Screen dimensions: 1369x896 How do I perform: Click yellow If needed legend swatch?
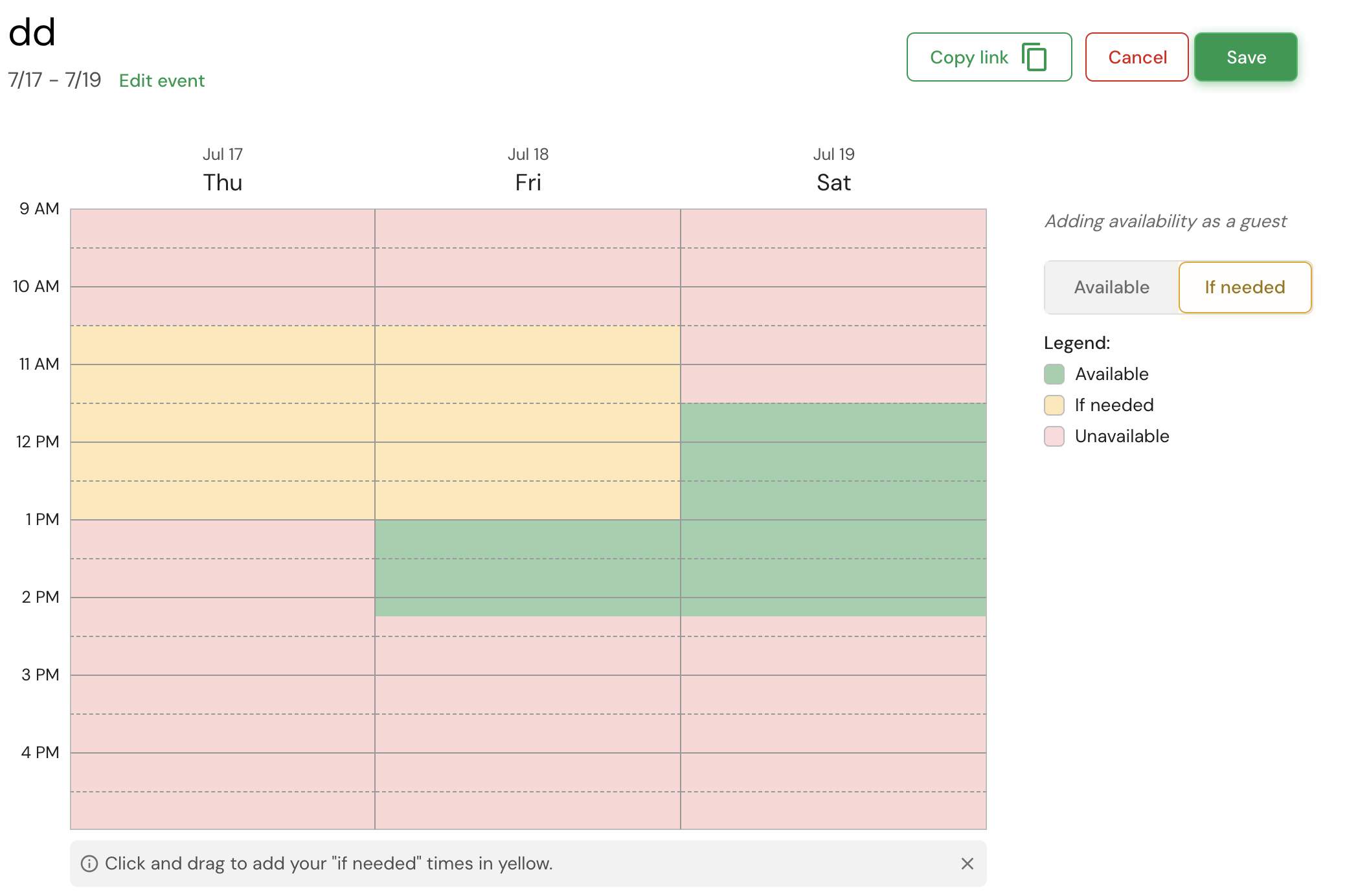pyautogui.click(x=1054, y=405)
